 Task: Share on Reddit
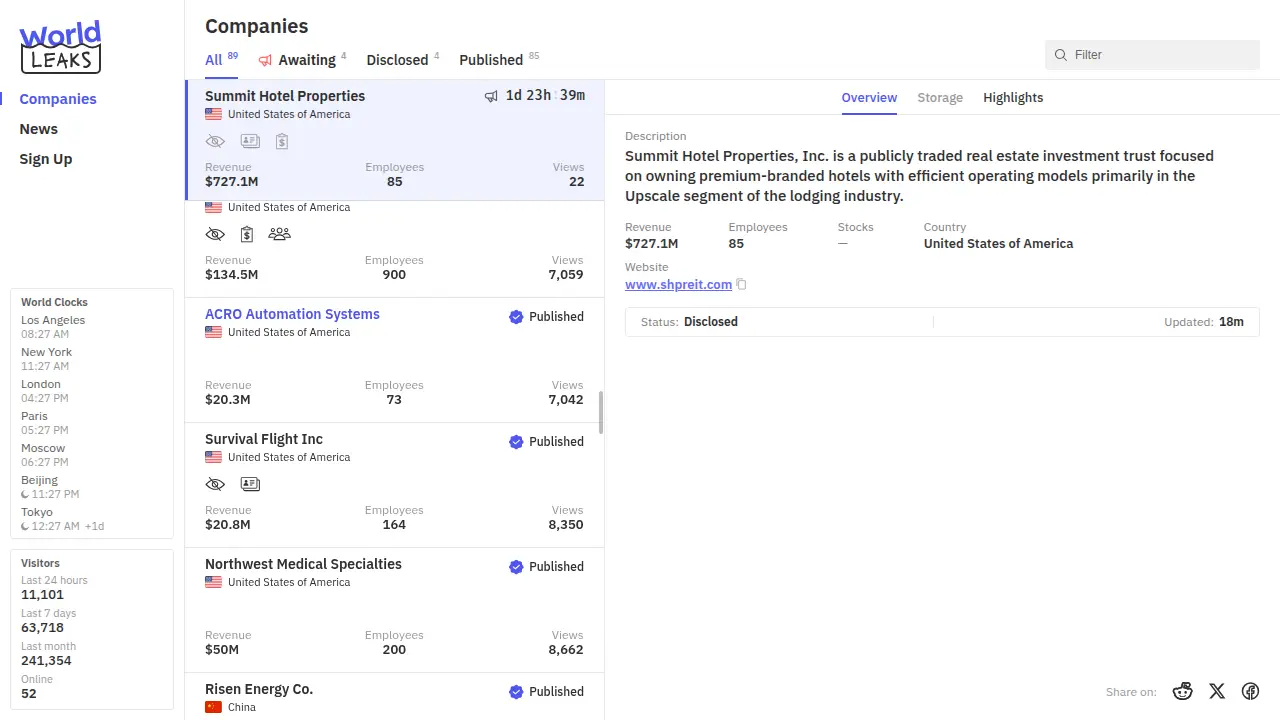[x=1183, y=691]
